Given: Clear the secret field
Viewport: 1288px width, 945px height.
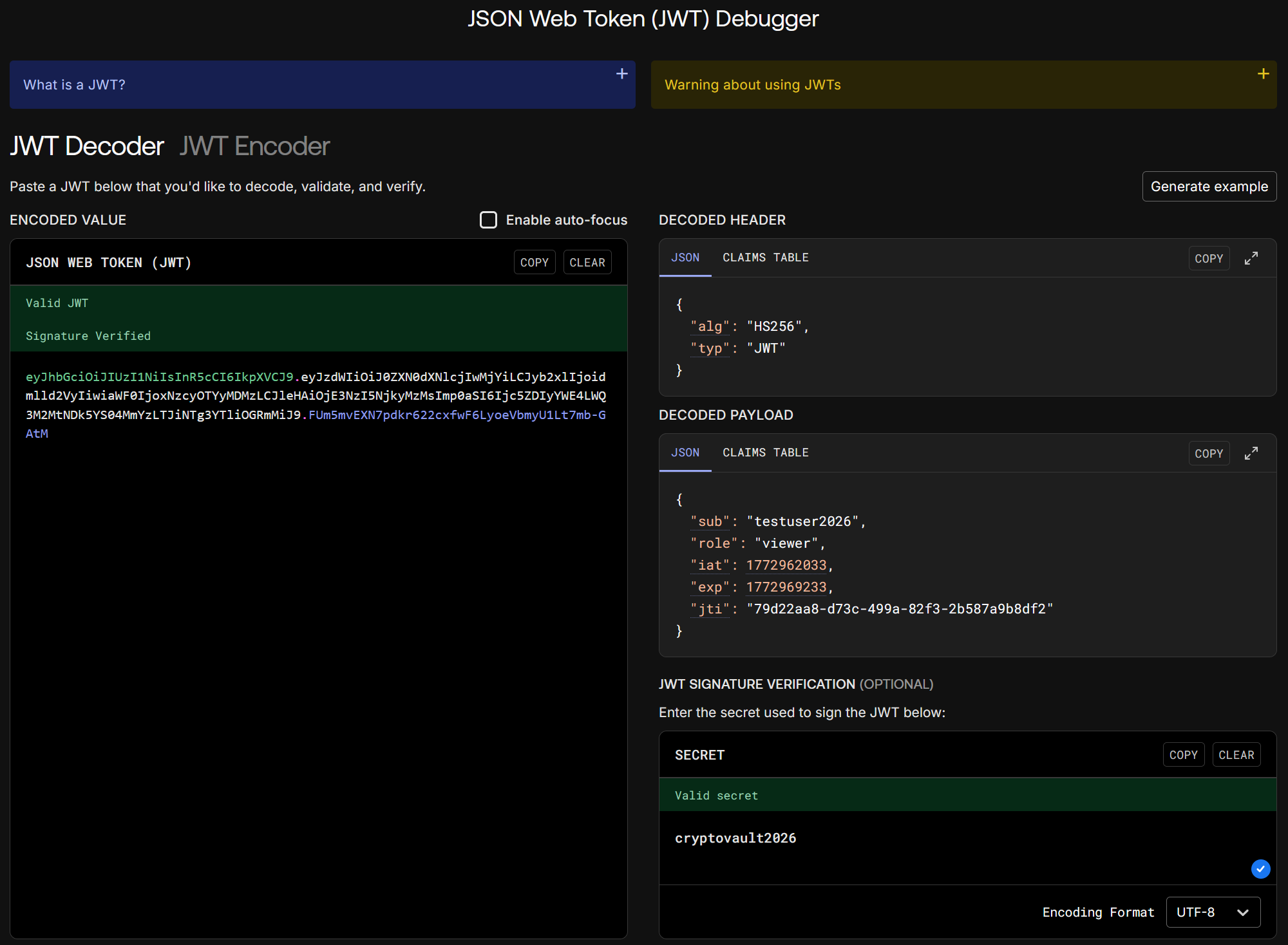Looking at the screenshot, I should [x=1236, y=754].
